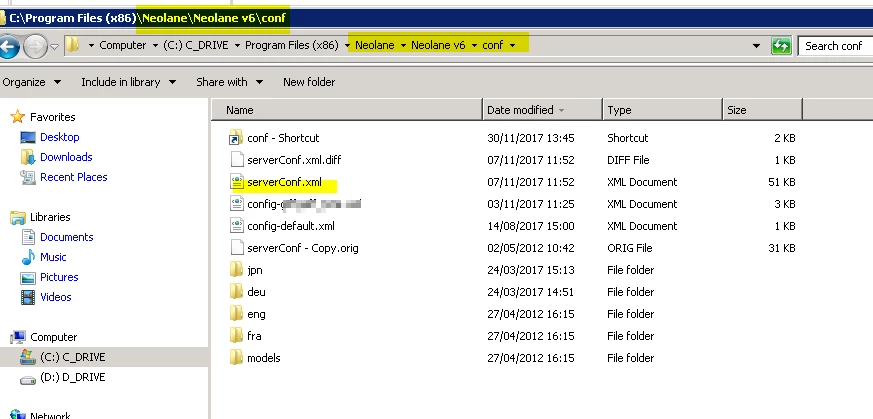
Task: Click into the Search conf field
Action: (835, 46)
